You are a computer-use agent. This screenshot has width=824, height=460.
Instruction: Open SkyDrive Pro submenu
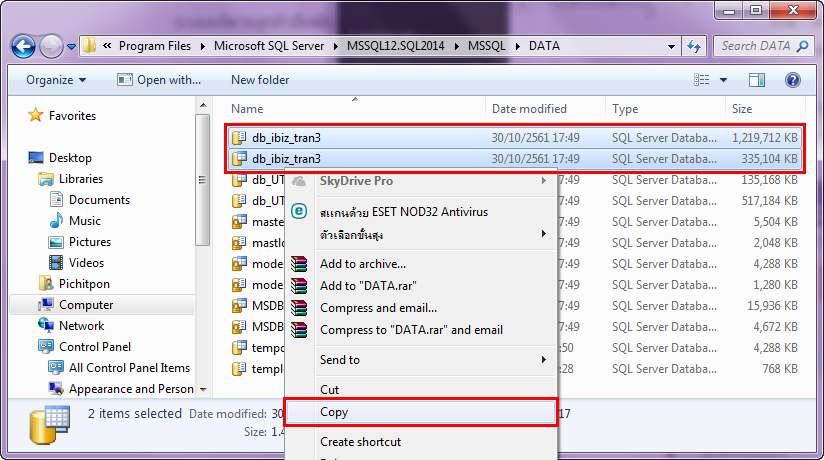coord(420,181)
